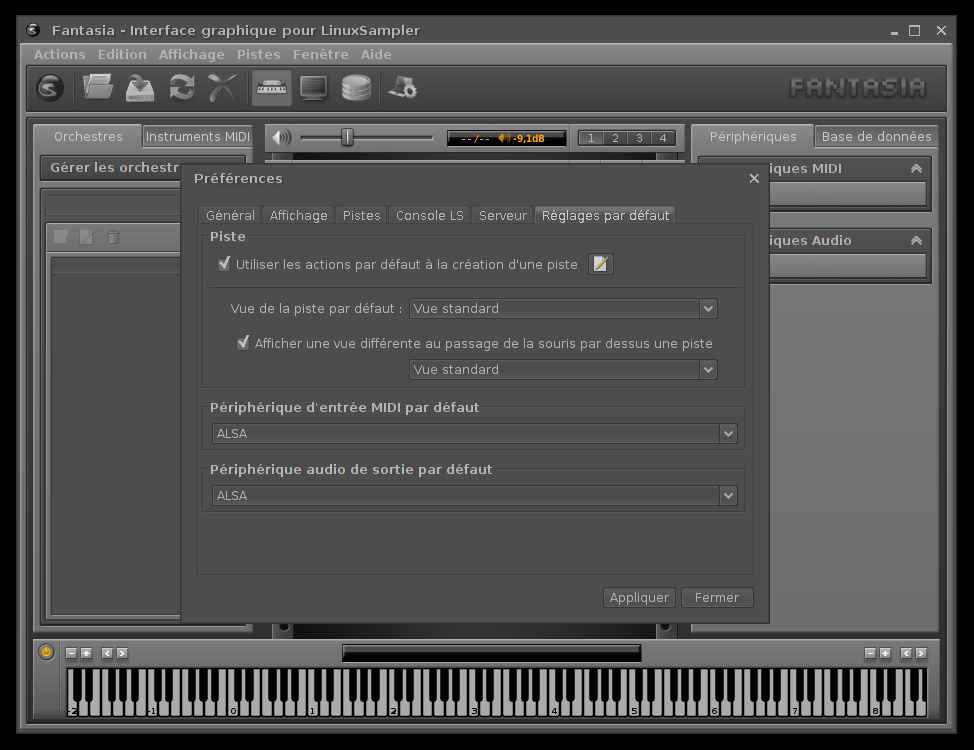Edit default track actions using the notepad icon
The height and width of the screenshot is (750, 974).
coord(601,264)
